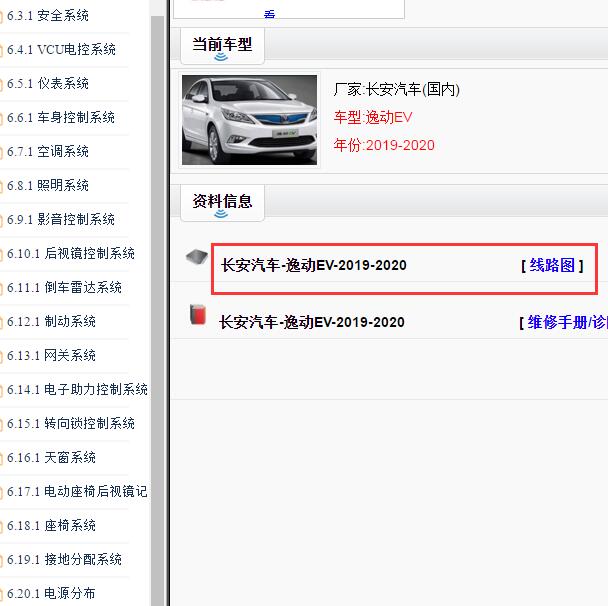This screenshot has height=606, width=608.
Task: Select the 当前车型 tab header
Action: 222,47
